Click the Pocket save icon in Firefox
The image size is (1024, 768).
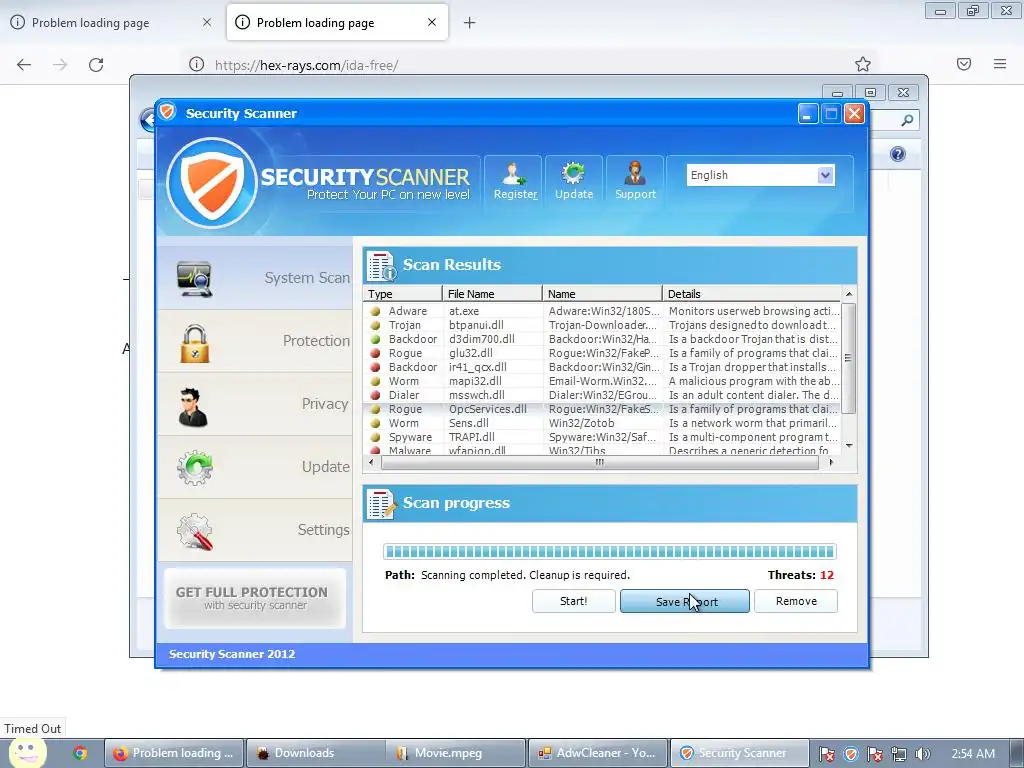click(964, 64)
